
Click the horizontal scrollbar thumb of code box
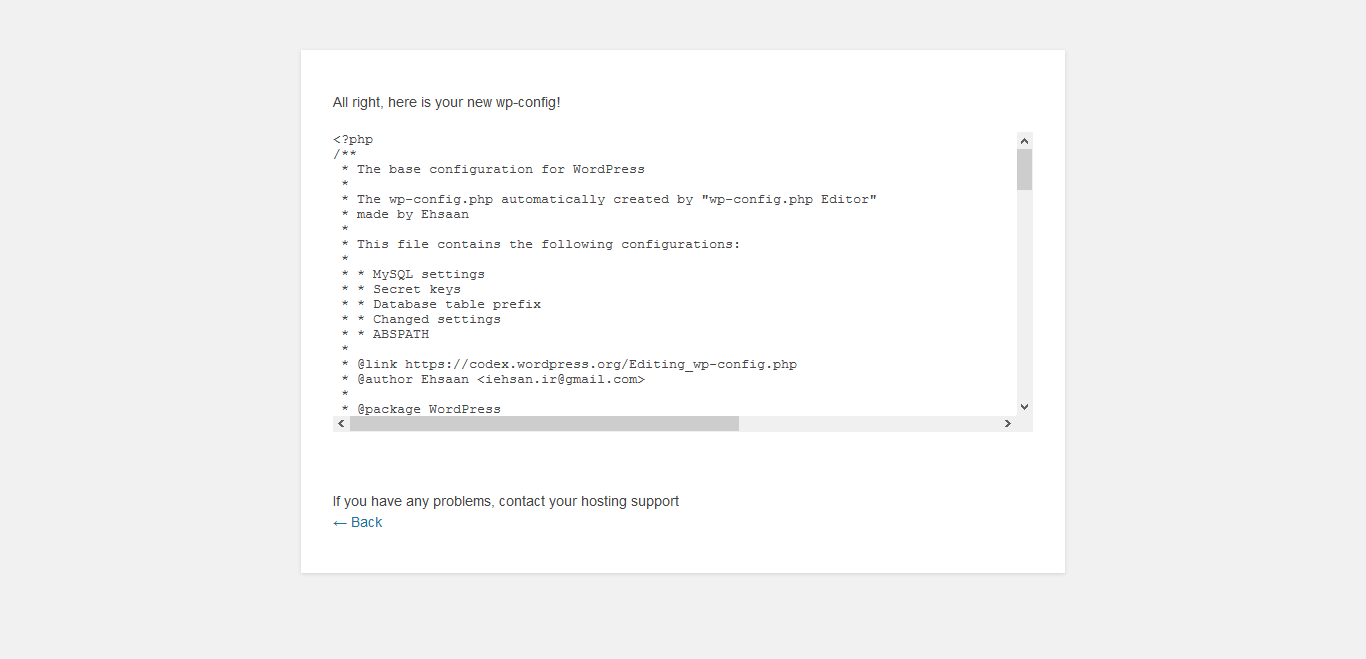544,424
